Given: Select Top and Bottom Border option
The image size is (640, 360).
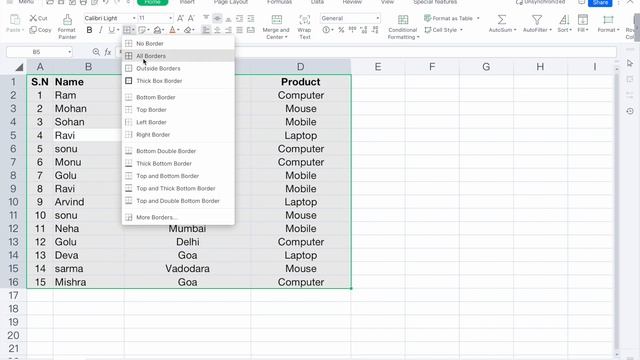Looking at the screenshot, I should coord(178,176).
